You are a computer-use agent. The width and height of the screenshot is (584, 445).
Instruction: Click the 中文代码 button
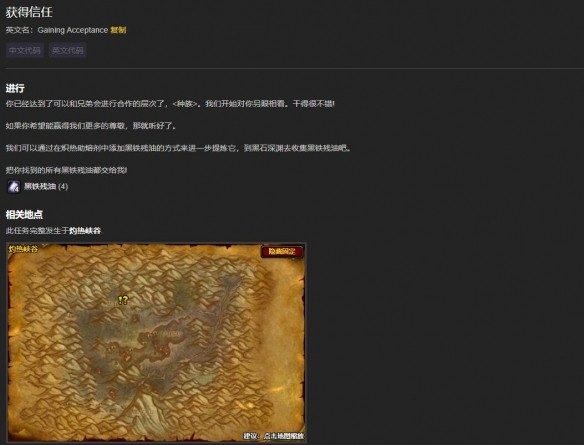25,50
